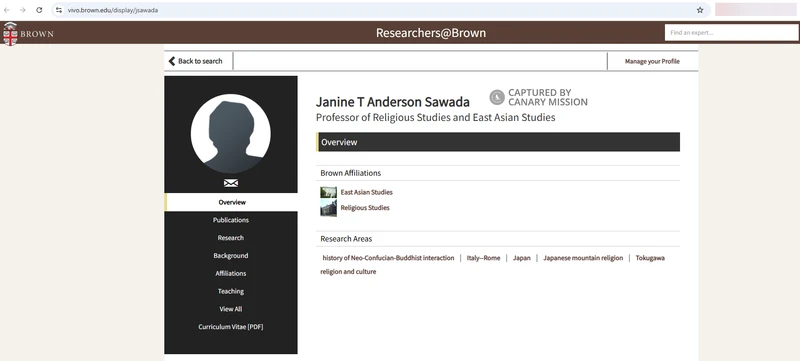
Task: Click the browser forward arrow
Action: (22, 10)
